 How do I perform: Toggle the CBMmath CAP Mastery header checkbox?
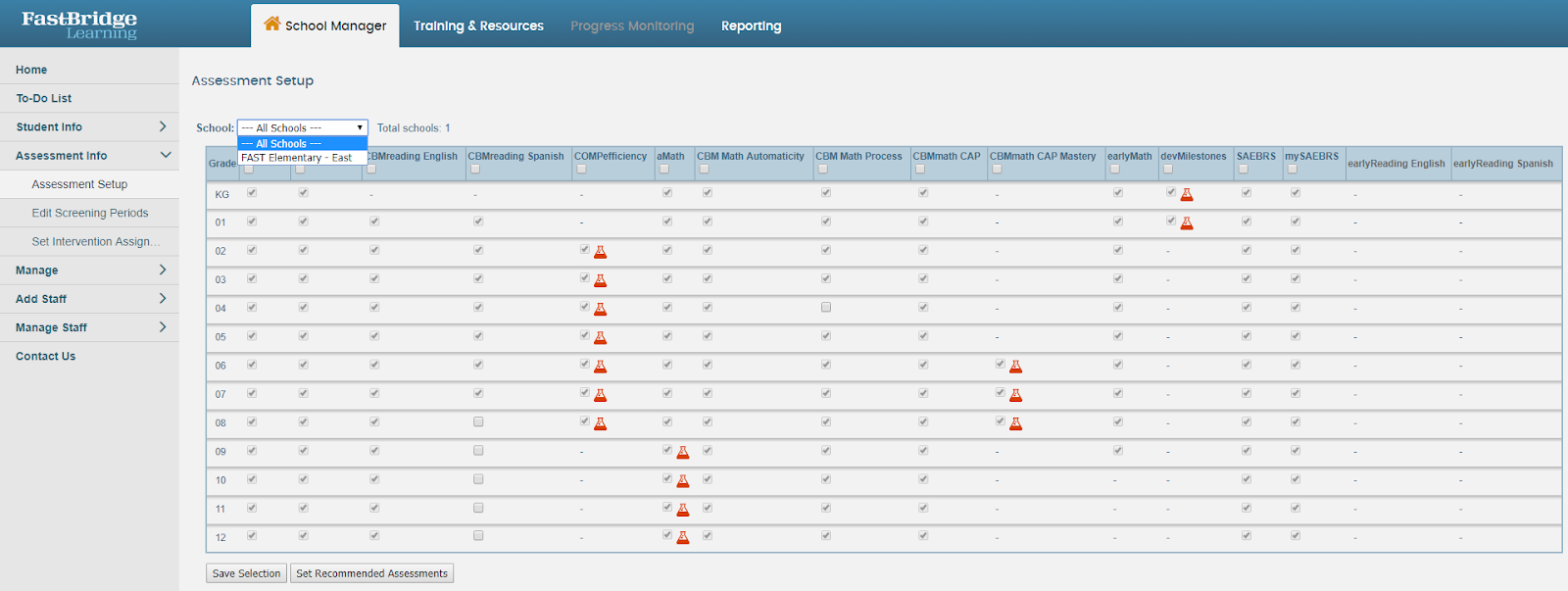coord(997,169)
